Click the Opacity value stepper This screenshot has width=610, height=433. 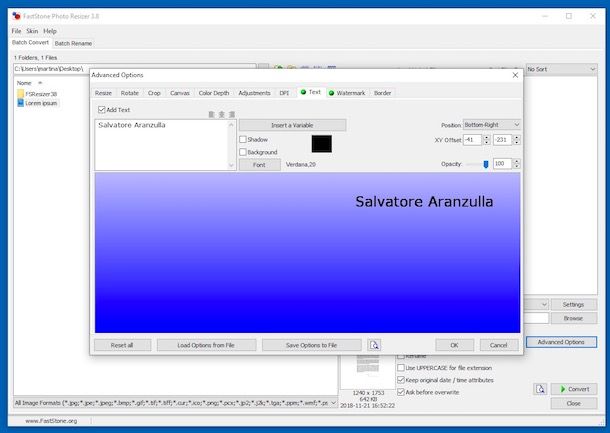click(517, 164)
